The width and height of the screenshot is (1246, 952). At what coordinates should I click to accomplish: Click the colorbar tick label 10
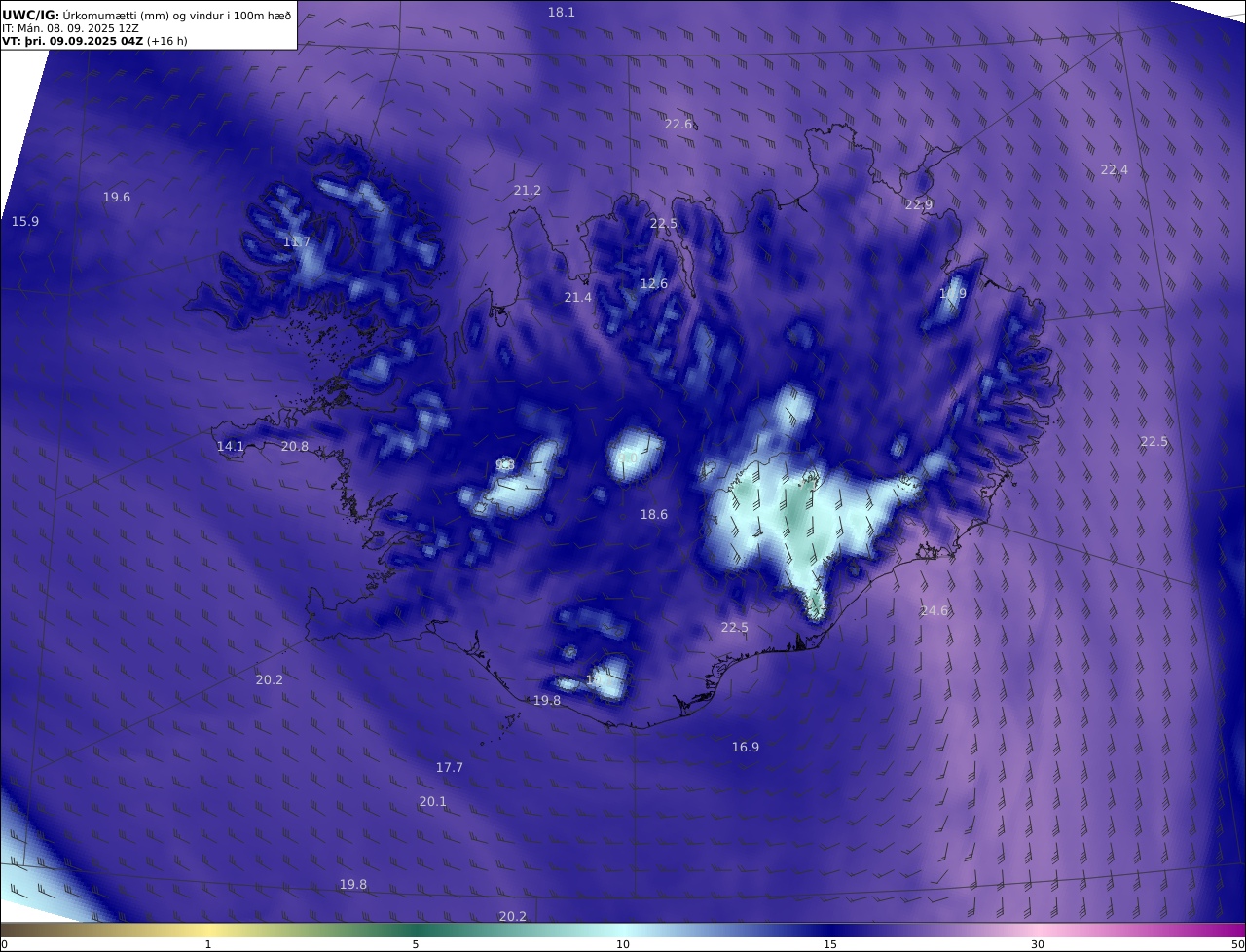623,944
